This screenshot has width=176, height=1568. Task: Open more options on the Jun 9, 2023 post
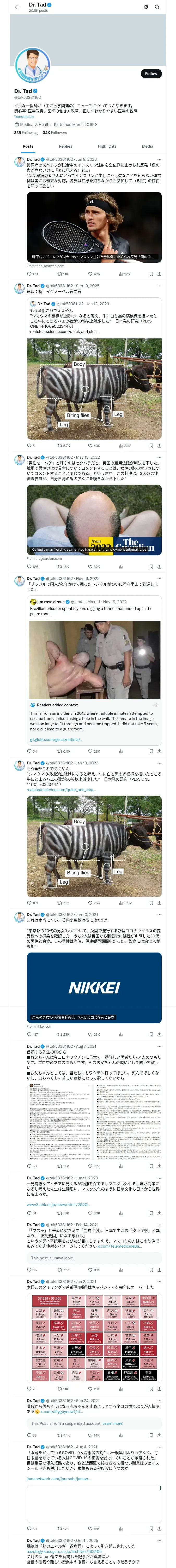click(x=160, y=159)
